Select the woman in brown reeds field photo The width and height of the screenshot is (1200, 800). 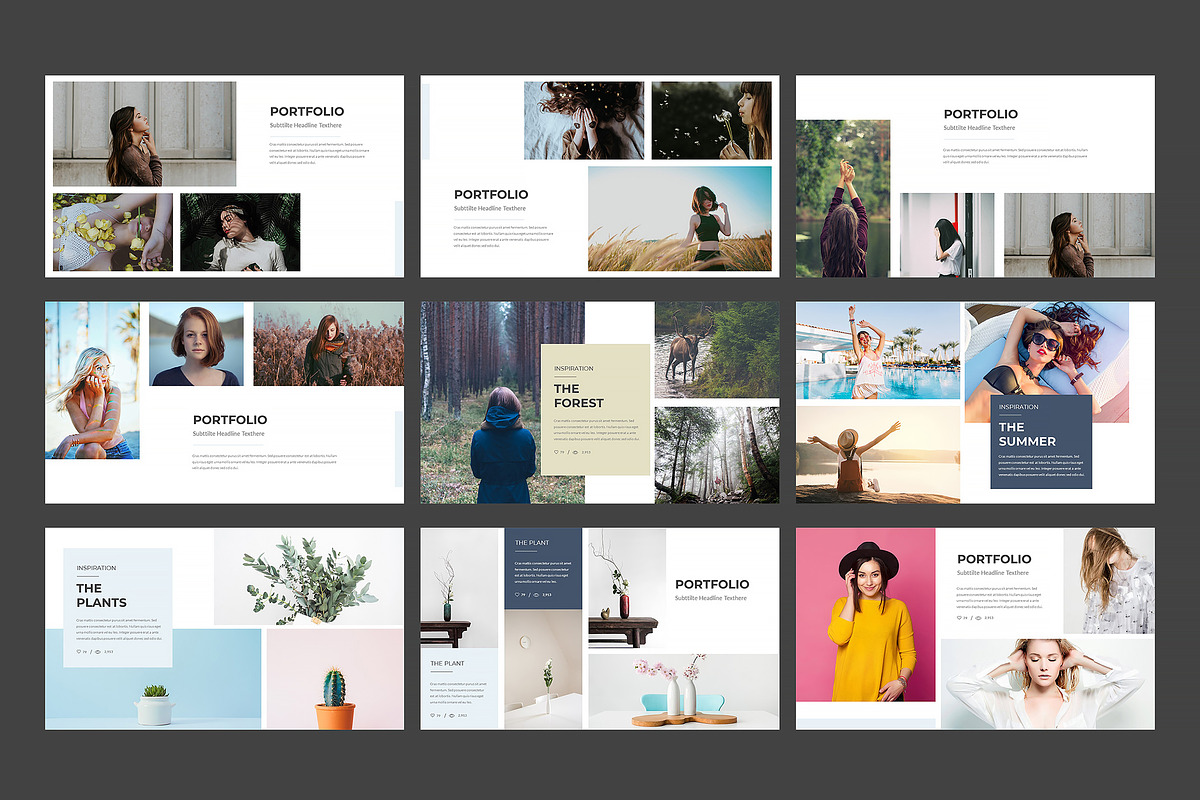click(328, 344)
